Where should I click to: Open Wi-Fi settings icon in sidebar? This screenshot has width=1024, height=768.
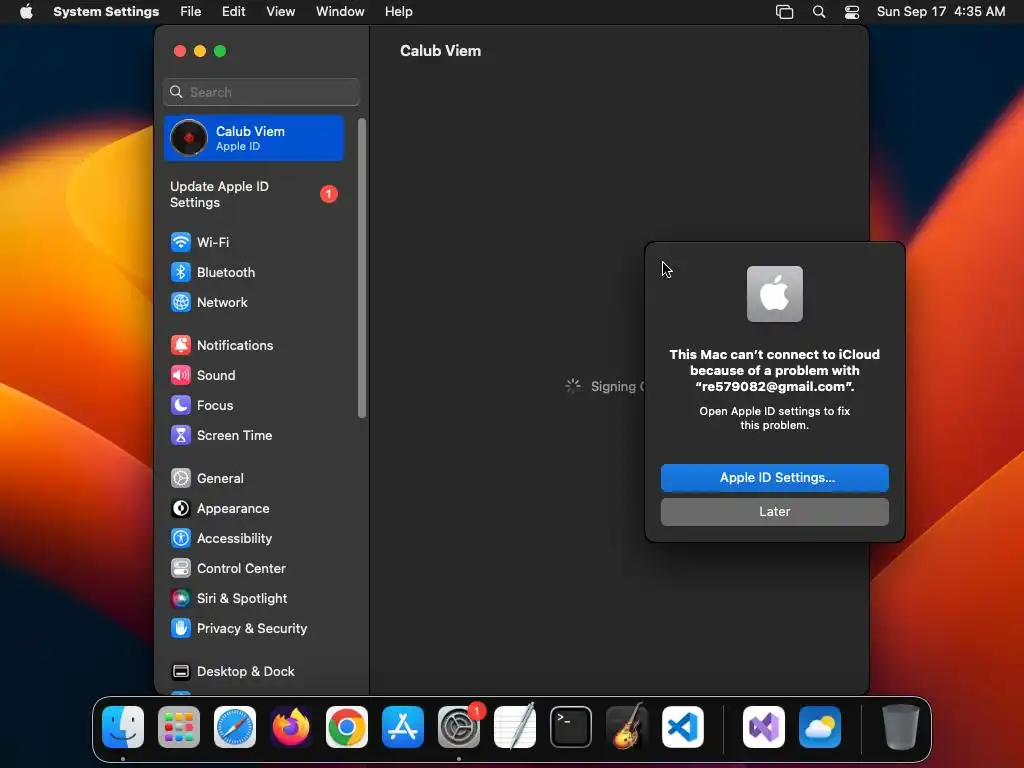pyautogui.click(x=181, y=242)
